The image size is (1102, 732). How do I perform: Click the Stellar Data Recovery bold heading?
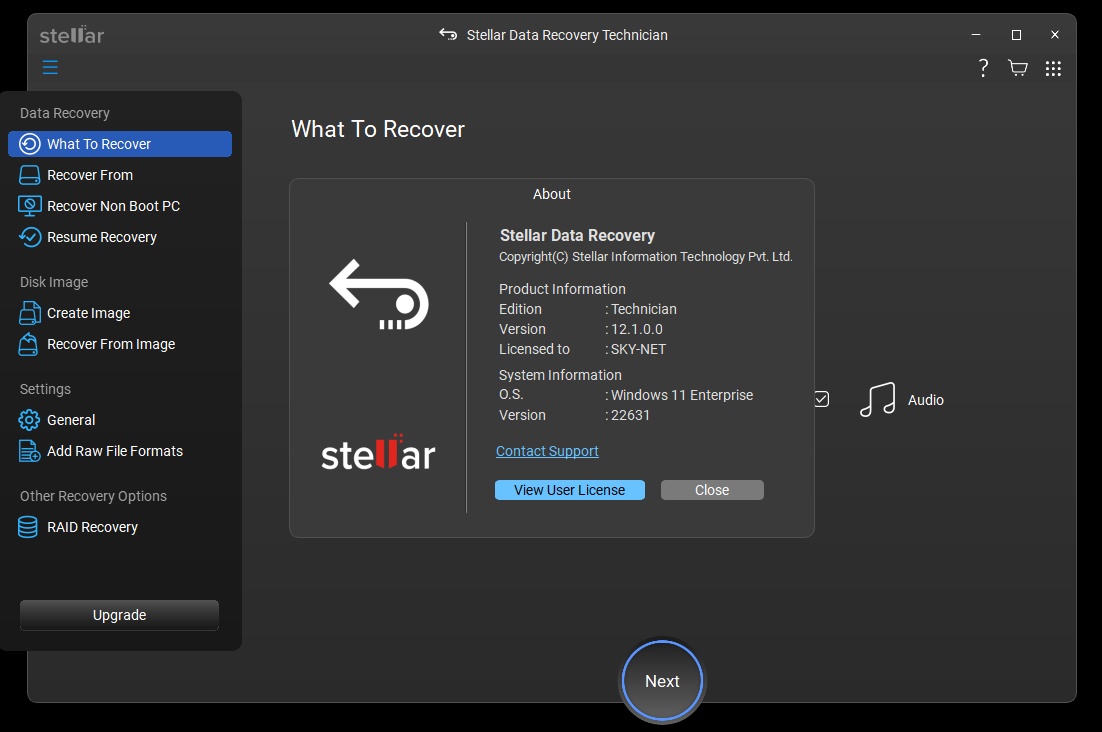pyautogui.click(x=577, y=235)
